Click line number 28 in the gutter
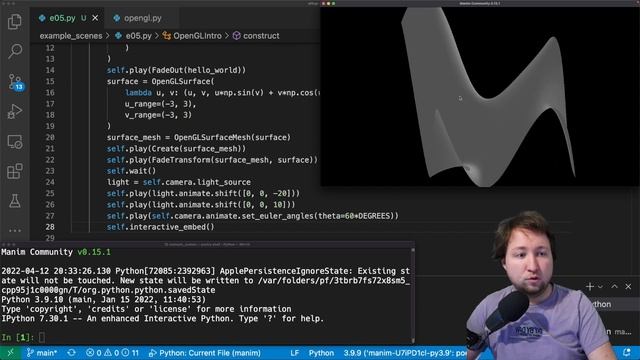Image resolution: width=640 pixels, height=360 pixels. (x=50, y=227)
